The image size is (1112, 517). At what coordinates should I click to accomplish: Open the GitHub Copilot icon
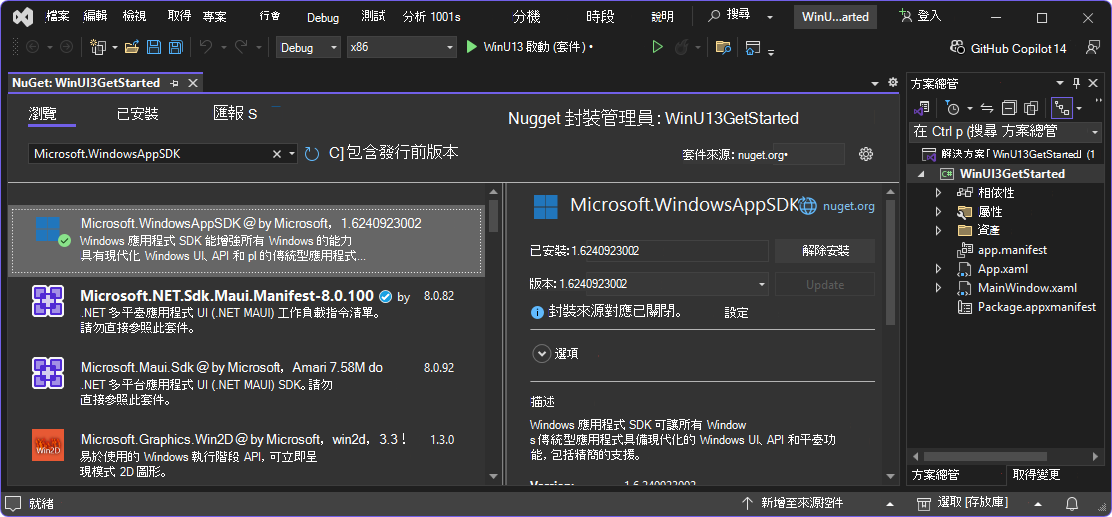click(x=958, y=48)
